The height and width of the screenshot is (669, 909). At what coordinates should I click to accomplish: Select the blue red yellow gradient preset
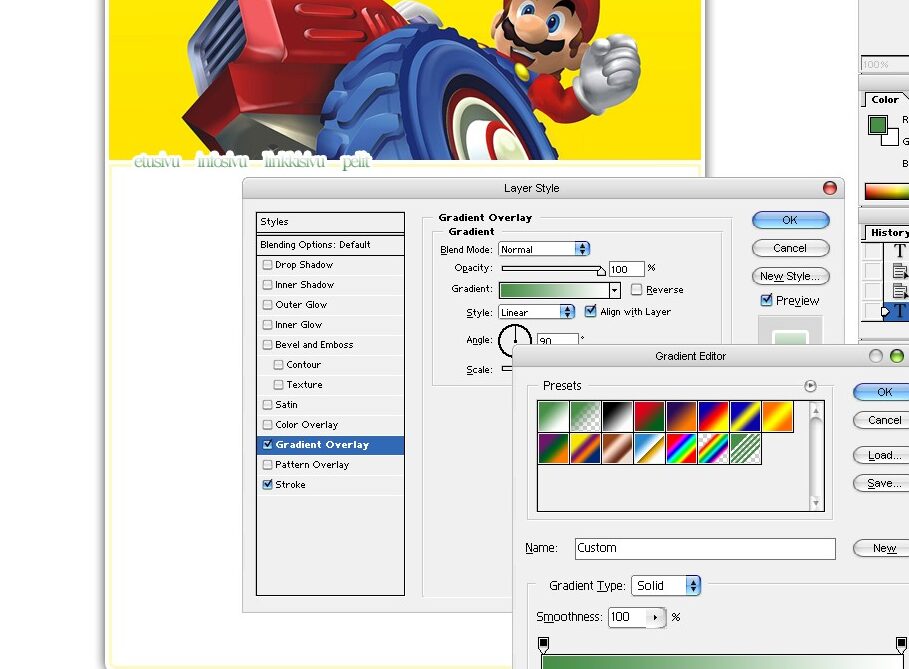click(x=714, y=417)
